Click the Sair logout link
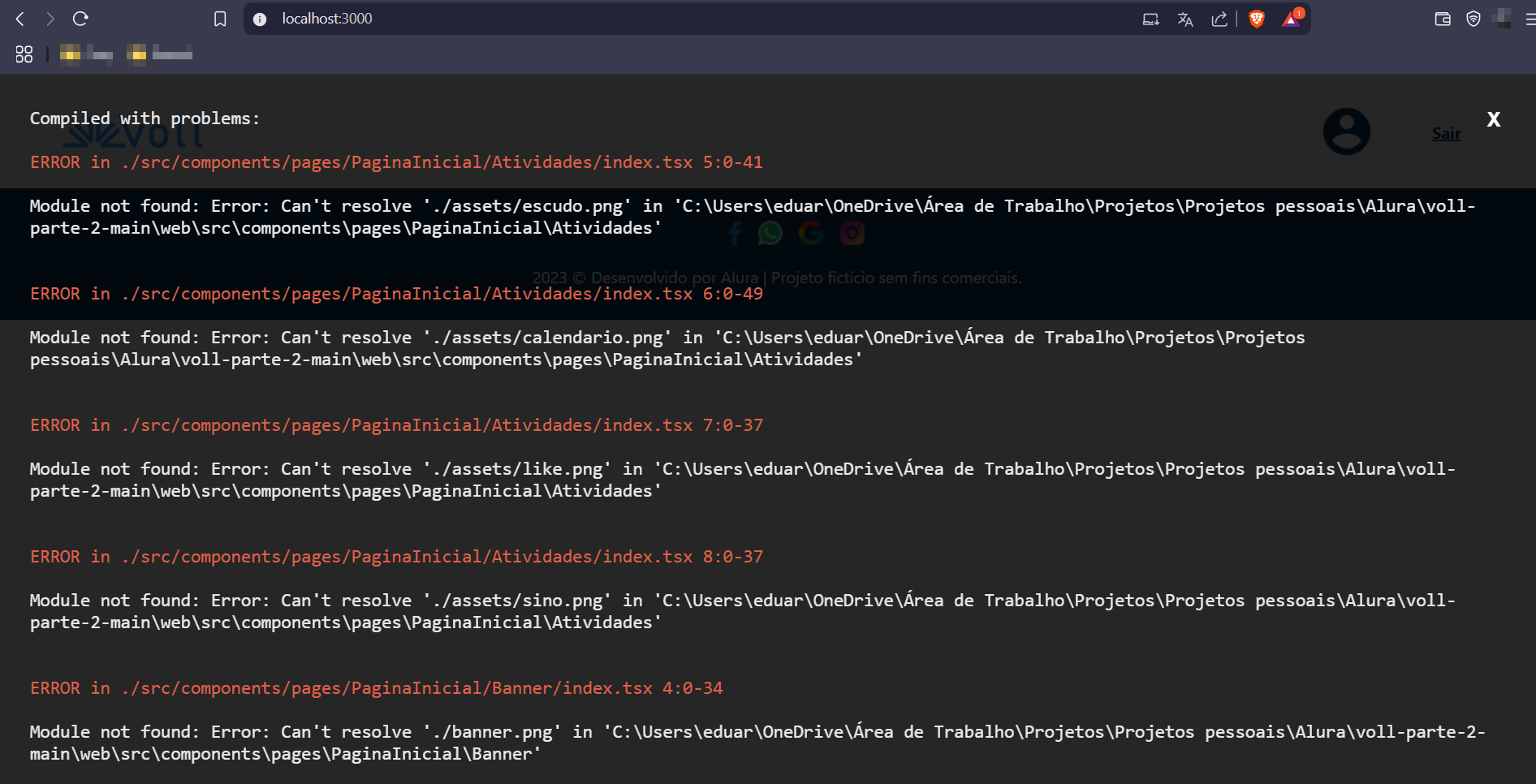Image resolution: width=1536 pixels, height=784 pixels. pos(1446,133)
